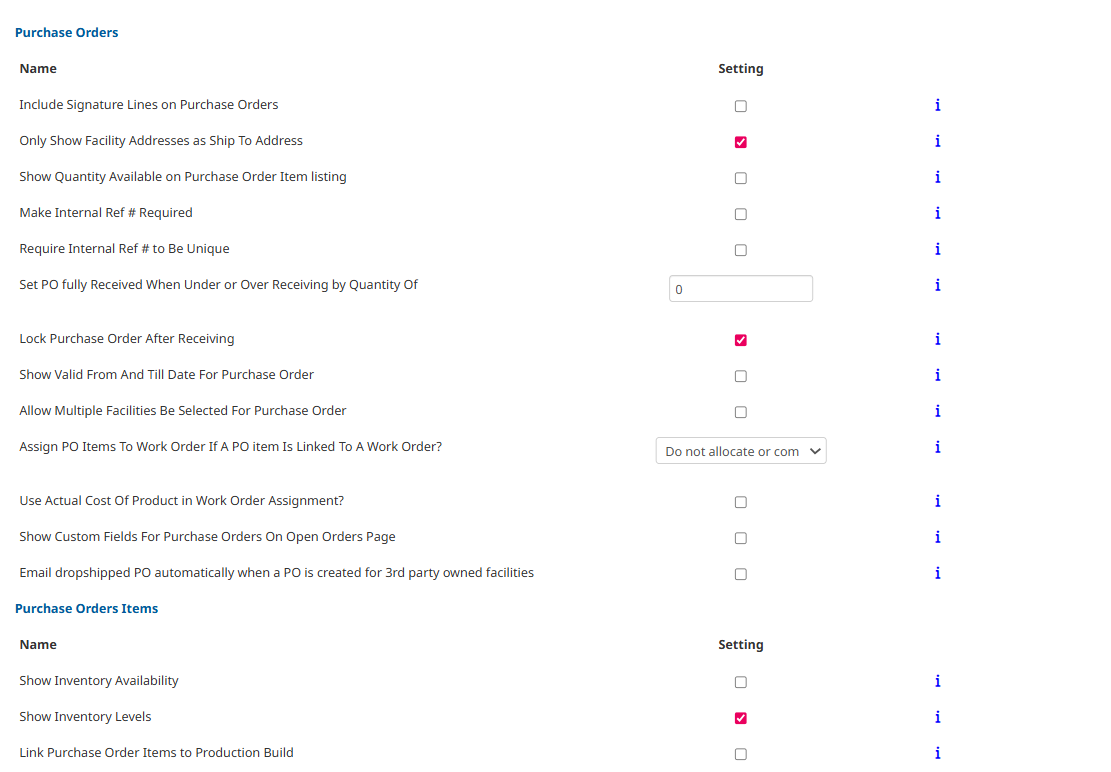
Task: View help for Allow Multiple Facilities setting
Action: point(937,411)
